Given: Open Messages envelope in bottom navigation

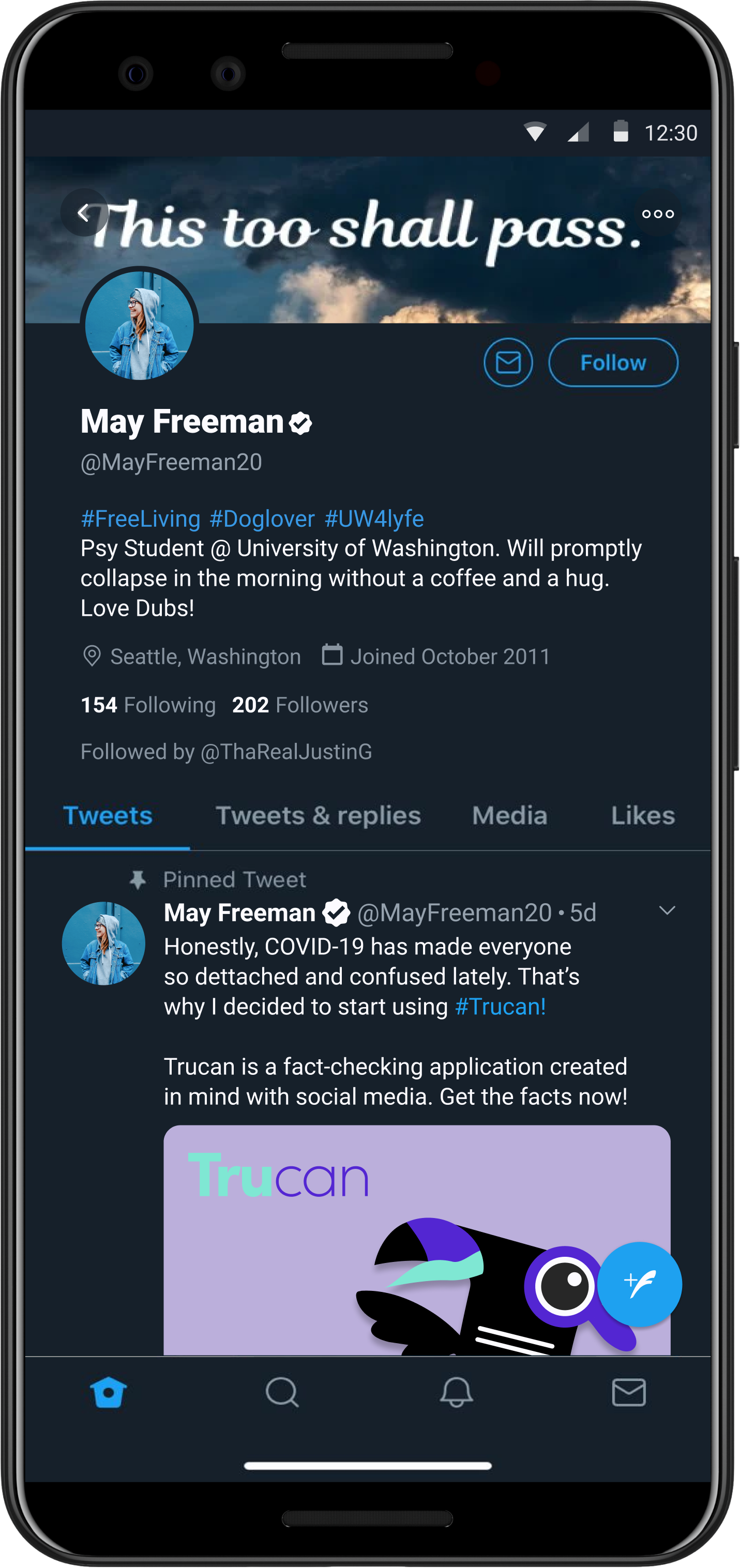Looking at the screenshot, I should pyautogui.click(x=628, y=1392).
